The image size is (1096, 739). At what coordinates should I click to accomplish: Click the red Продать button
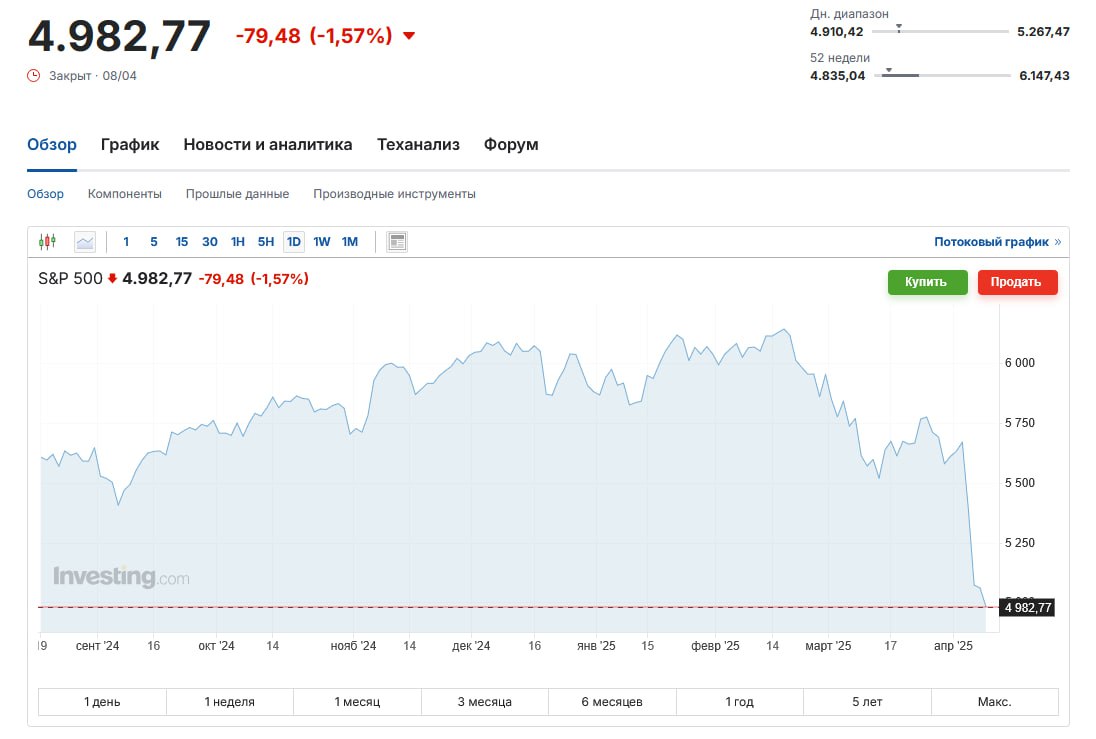click(x=1017, y=282)
